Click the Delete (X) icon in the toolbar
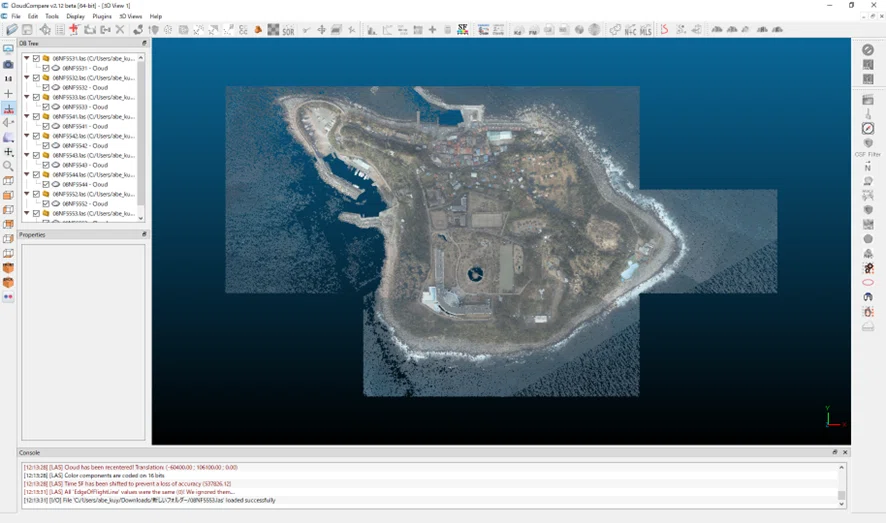886x523 pixels. click(x=120, y=29)
